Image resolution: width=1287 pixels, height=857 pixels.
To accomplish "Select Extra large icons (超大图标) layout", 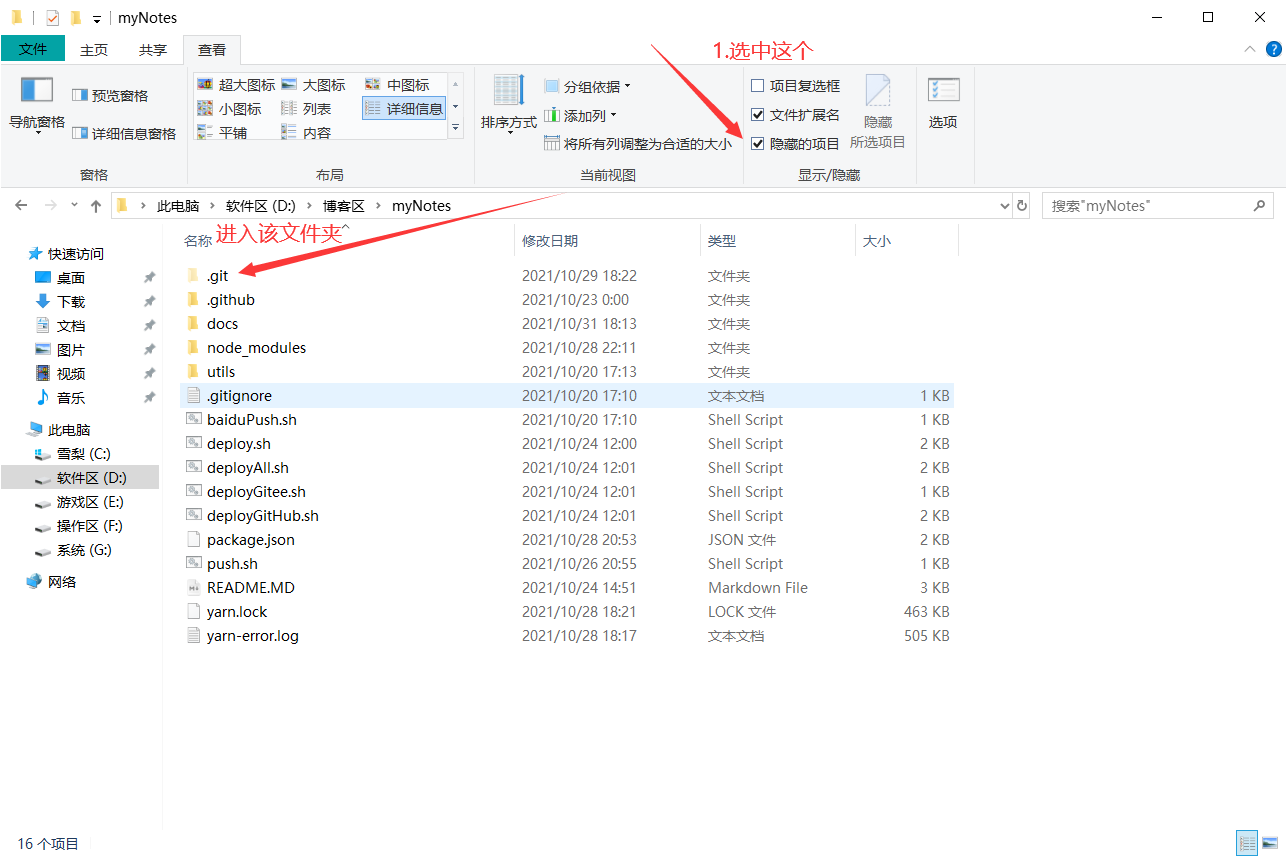I will click(236, 85).
